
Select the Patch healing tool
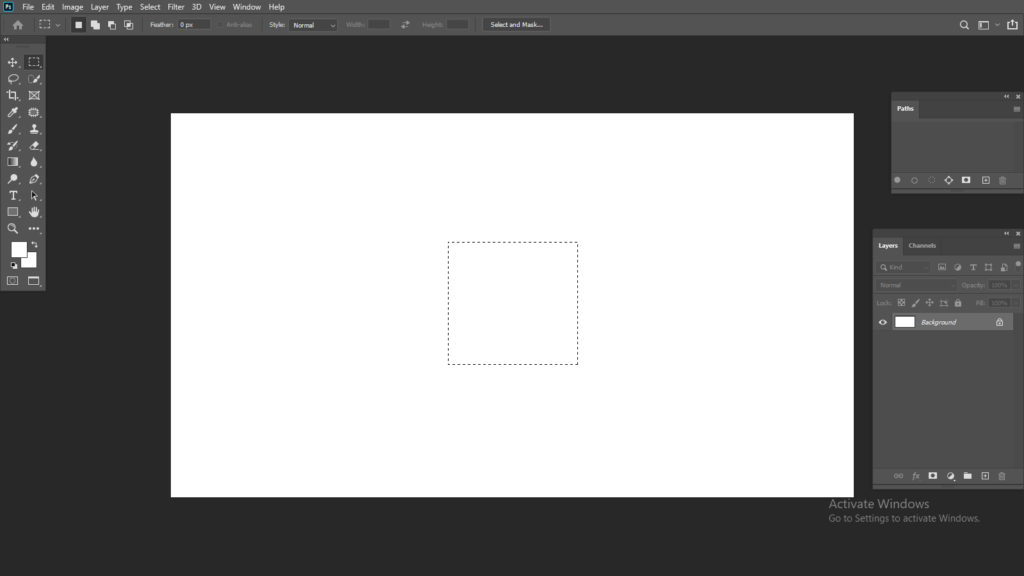click(34, 112)
